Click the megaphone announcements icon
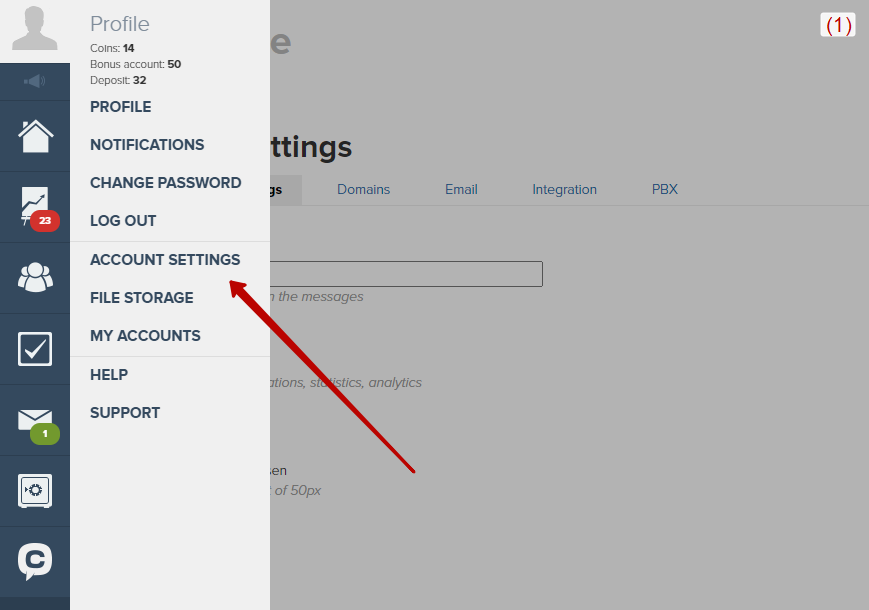This screenshot has height=610, width=869. pyautogui.click(x=34, y=81)
